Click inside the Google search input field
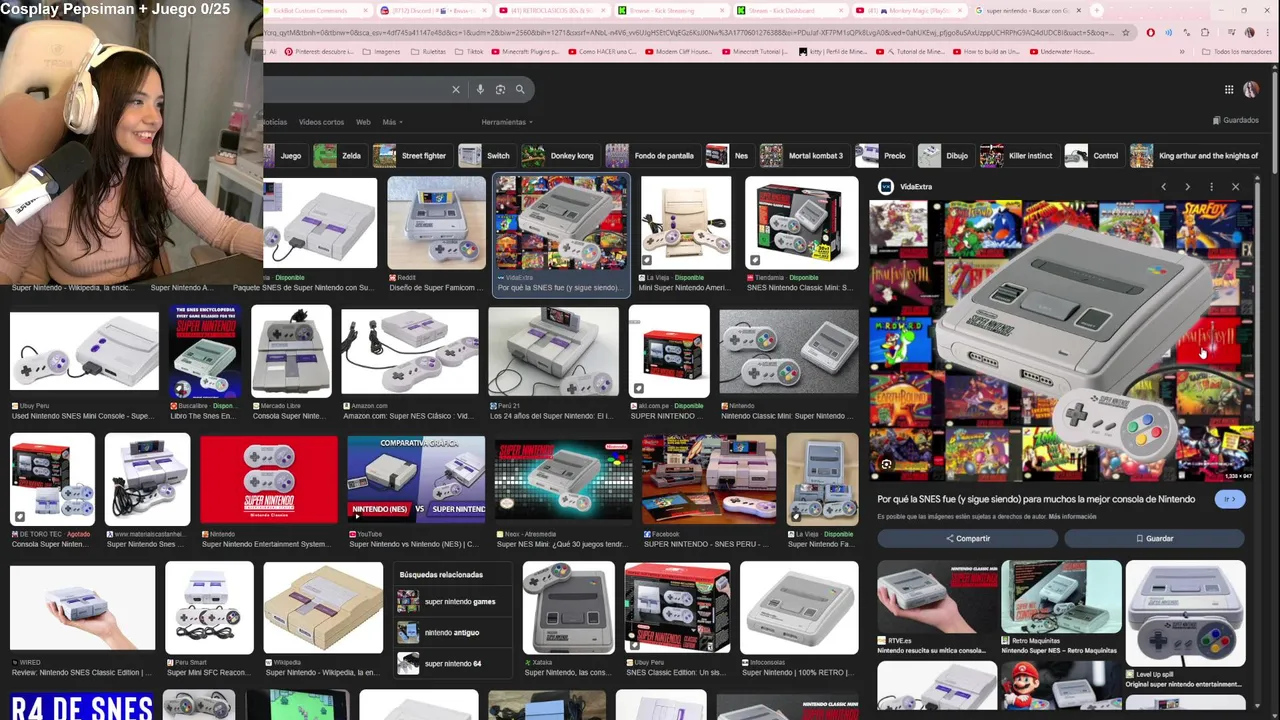1280x720 pixels. pyautogui.click(x=355, y=90)
